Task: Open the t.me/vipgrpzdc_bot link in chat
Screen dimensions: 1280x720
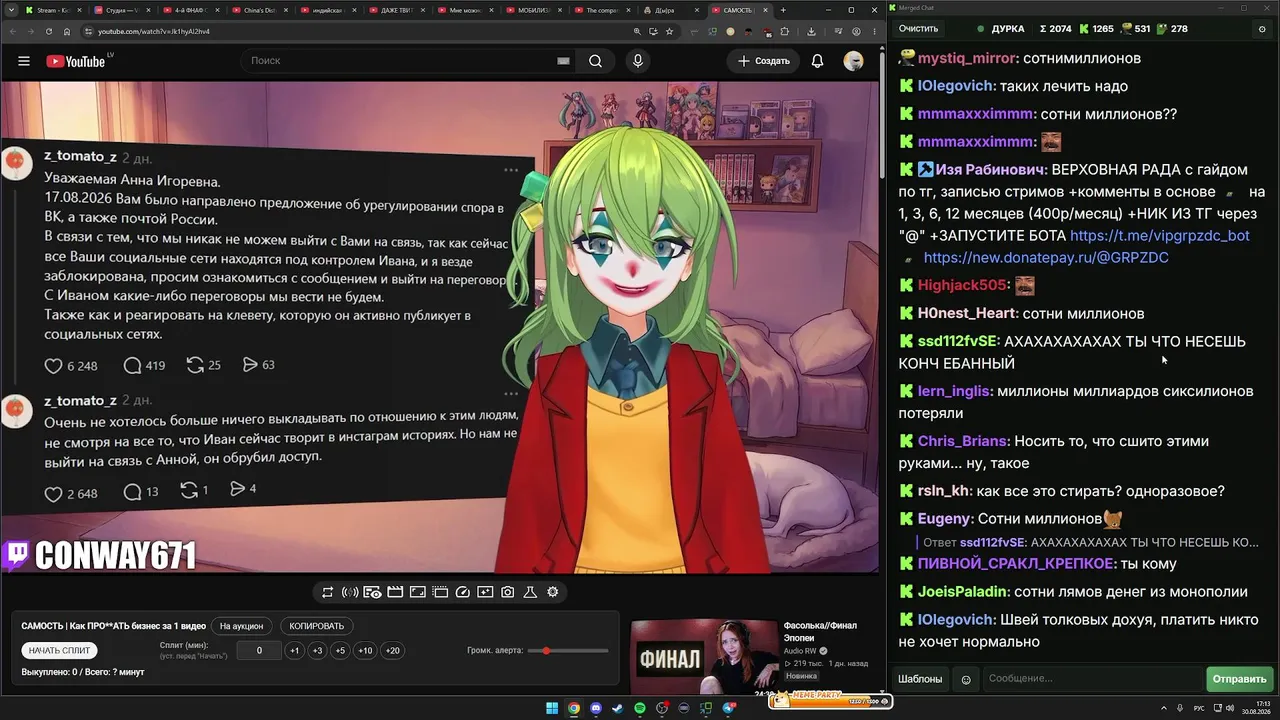Action: pos(1160,236)
